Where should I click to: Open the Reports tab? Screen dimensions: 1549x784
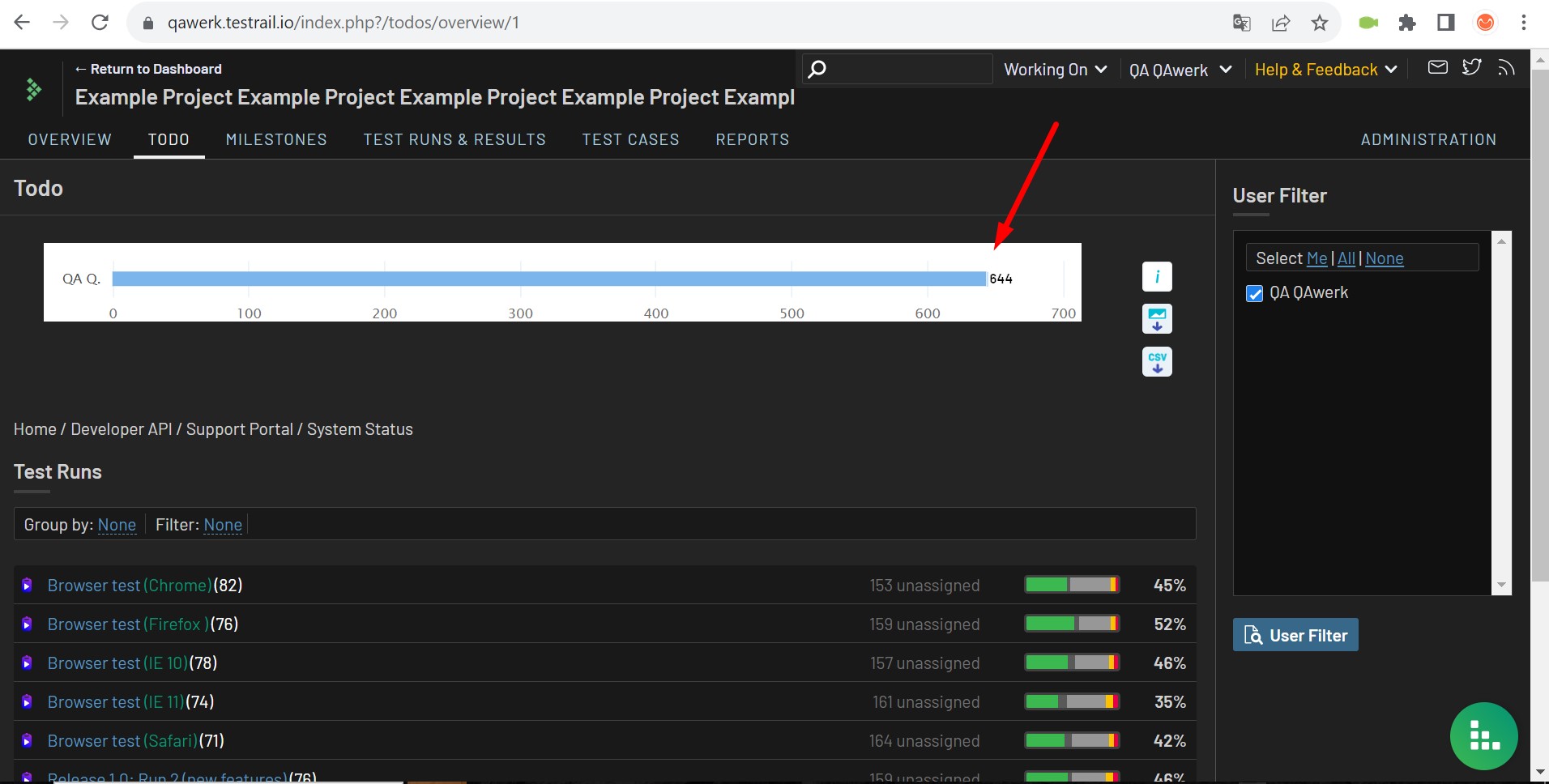pyautogui.click(x=752, y=139)
